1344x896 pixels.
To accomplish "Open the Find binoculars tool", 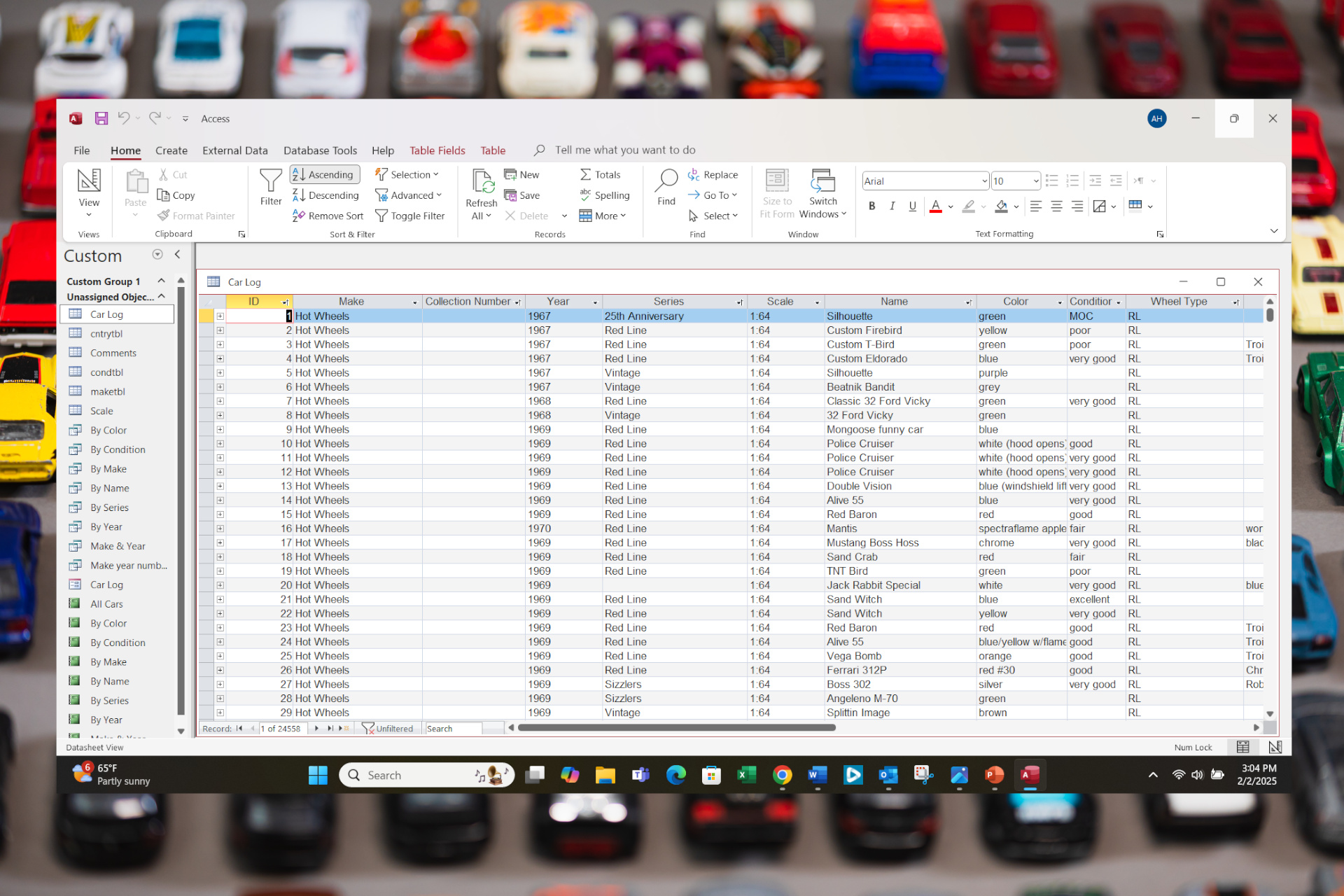I will pos(666,187).
